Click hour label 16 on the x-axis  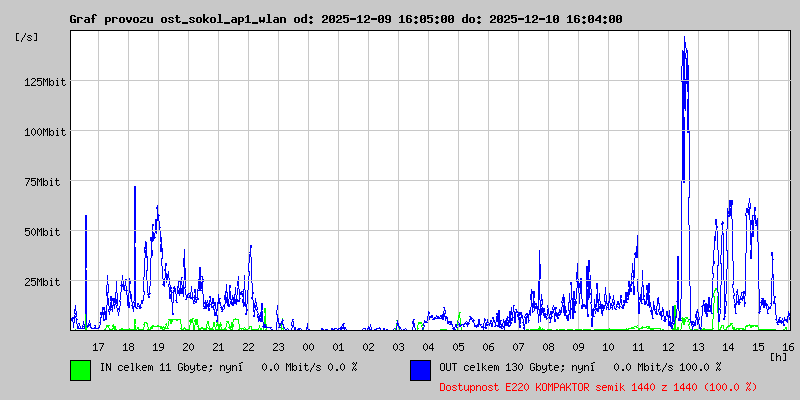pyautogui.click(x=788, y=347)
